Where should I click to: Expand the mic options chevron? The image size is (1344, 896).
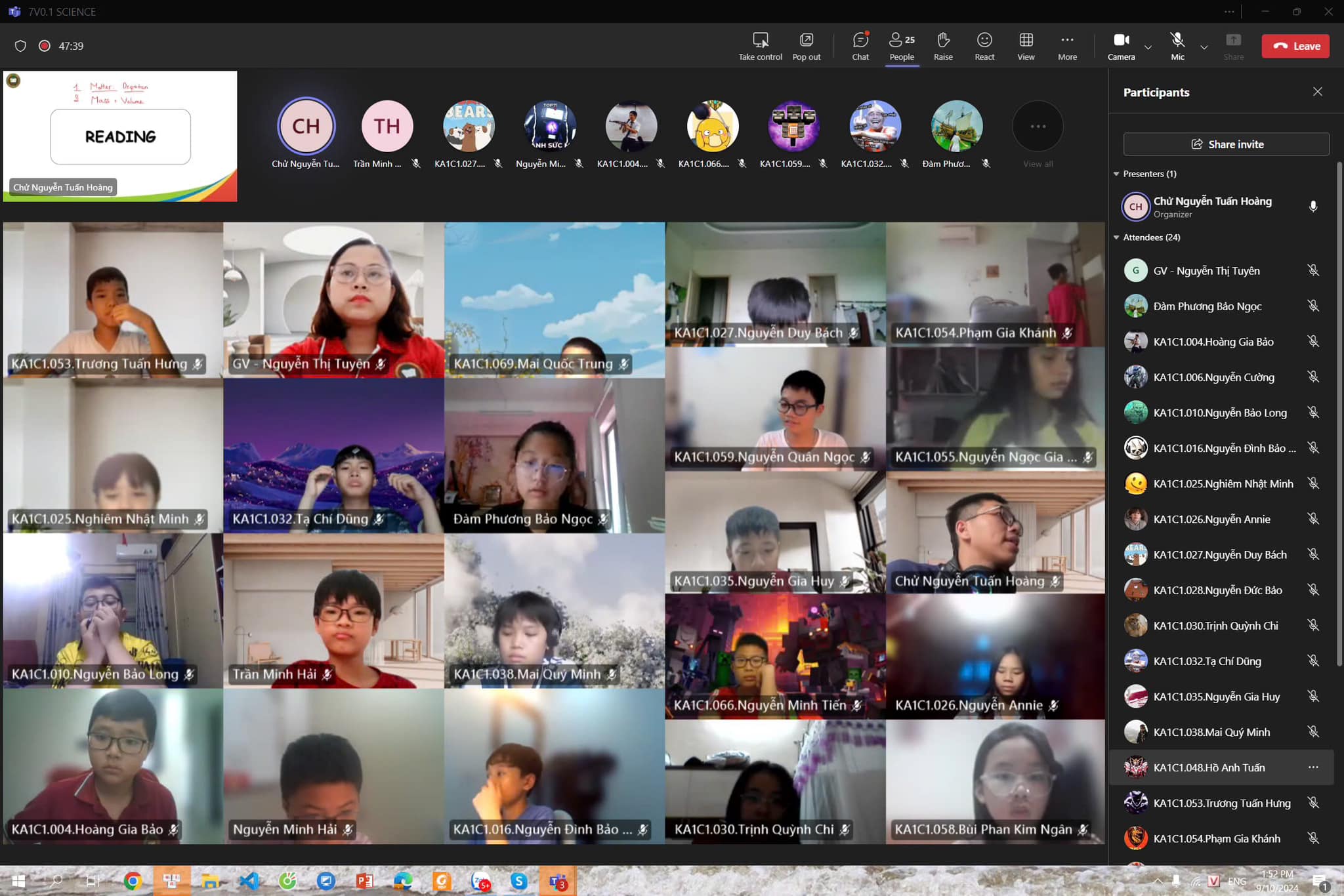coord(1204,47)
